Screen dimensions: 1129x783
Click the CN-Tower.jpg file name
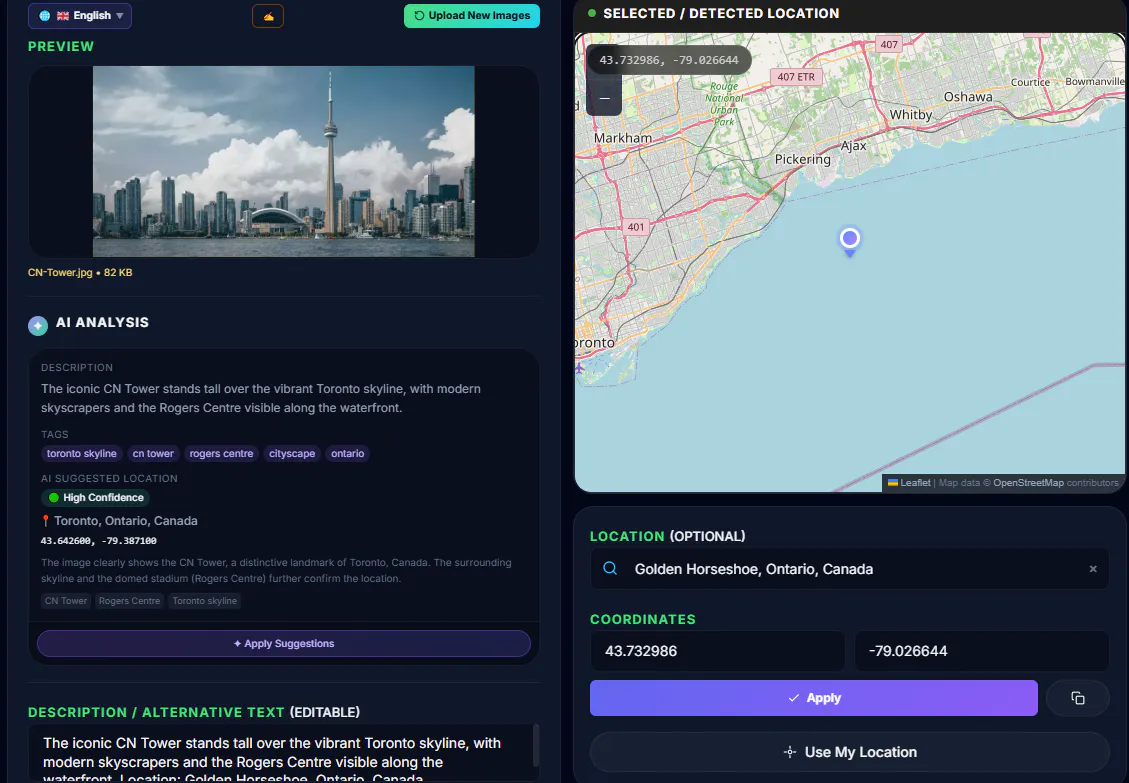(x=60, y=272)
